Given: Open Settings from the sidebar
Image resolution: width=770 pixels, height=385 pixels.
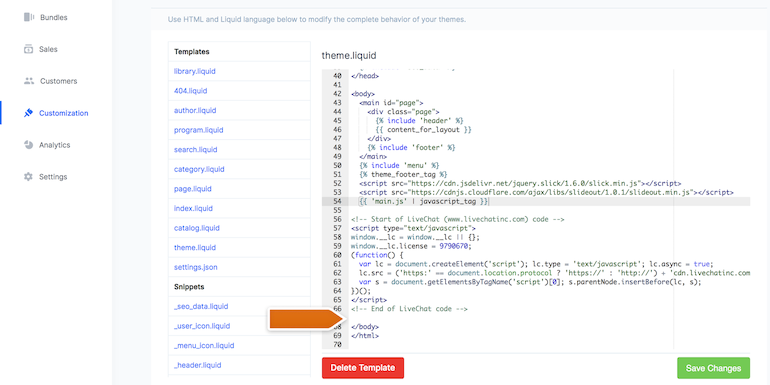Looking at the screenshot, I should tap(53, 177).
